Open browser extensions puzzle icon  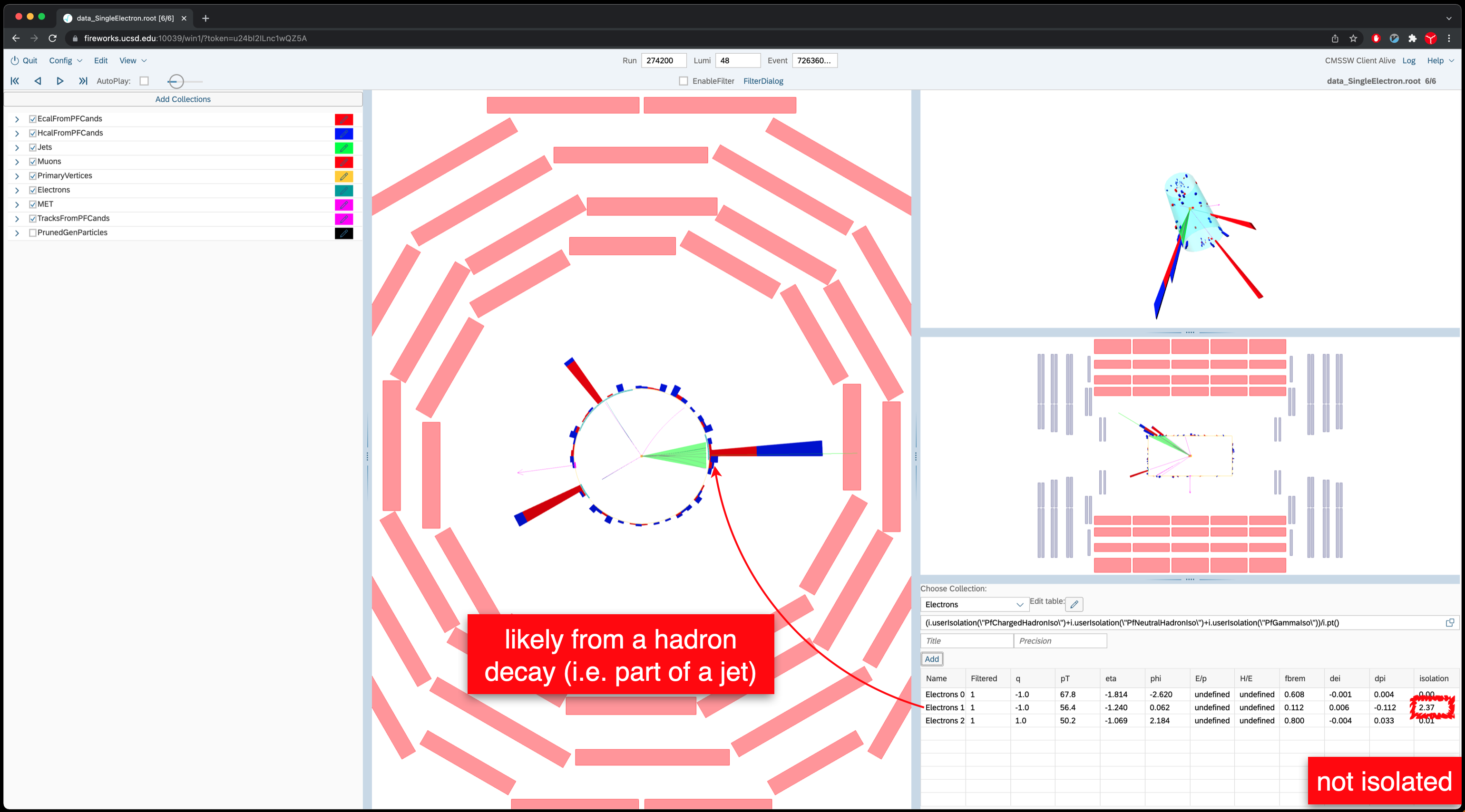pyautogui.click(x=1412, y=38)
